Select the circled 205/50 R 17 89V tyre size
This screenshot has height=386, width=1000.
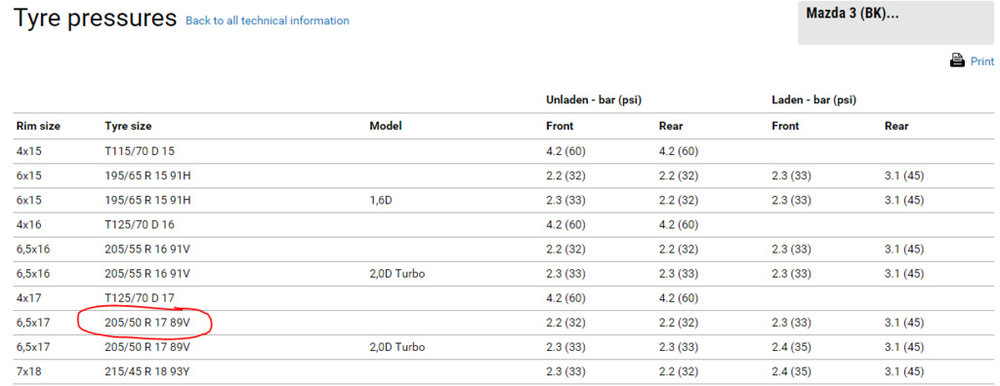point(147,323)
